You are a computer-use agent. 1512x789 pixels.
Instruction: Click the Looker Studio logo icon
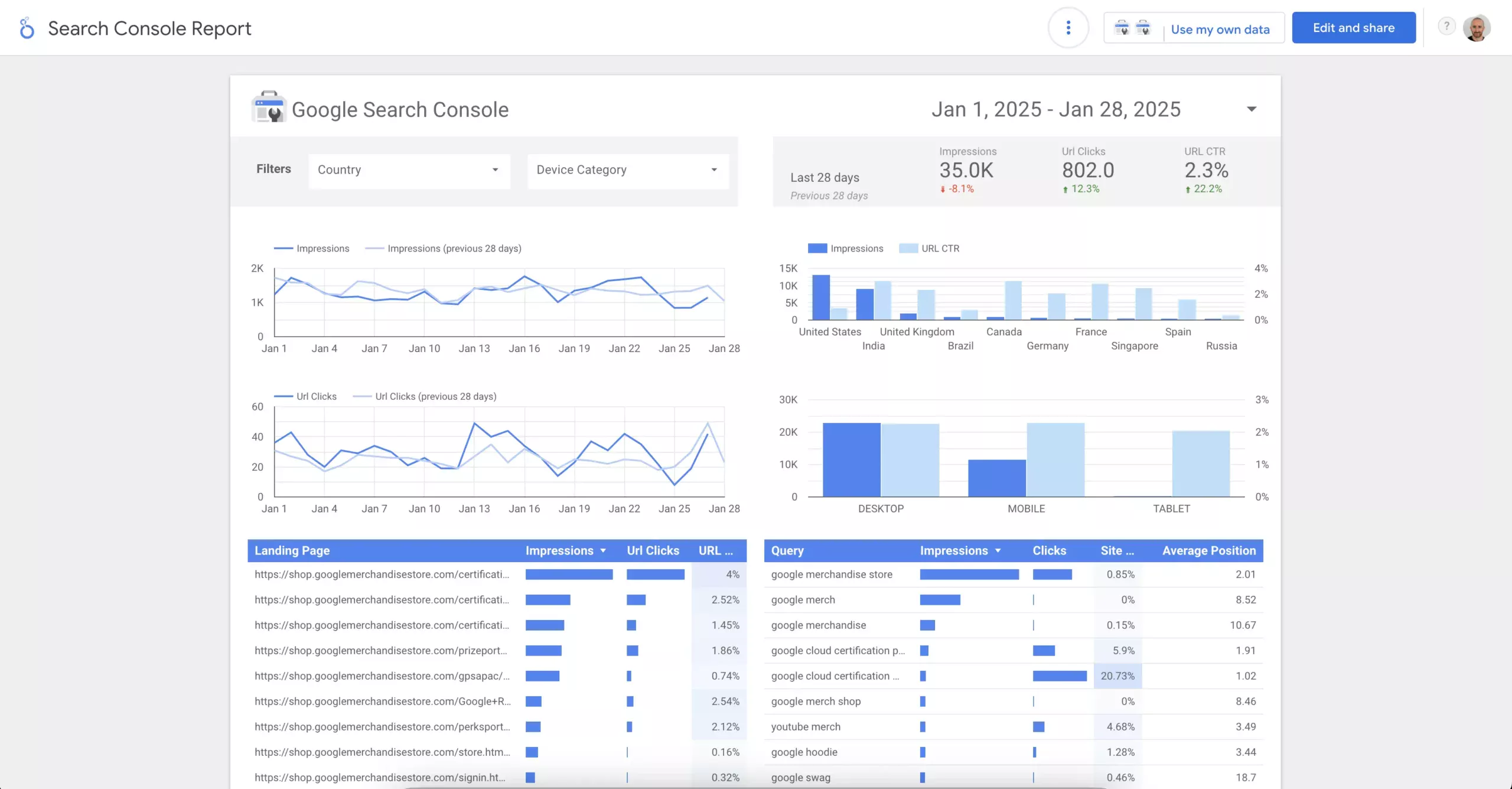tap(27, 28)
